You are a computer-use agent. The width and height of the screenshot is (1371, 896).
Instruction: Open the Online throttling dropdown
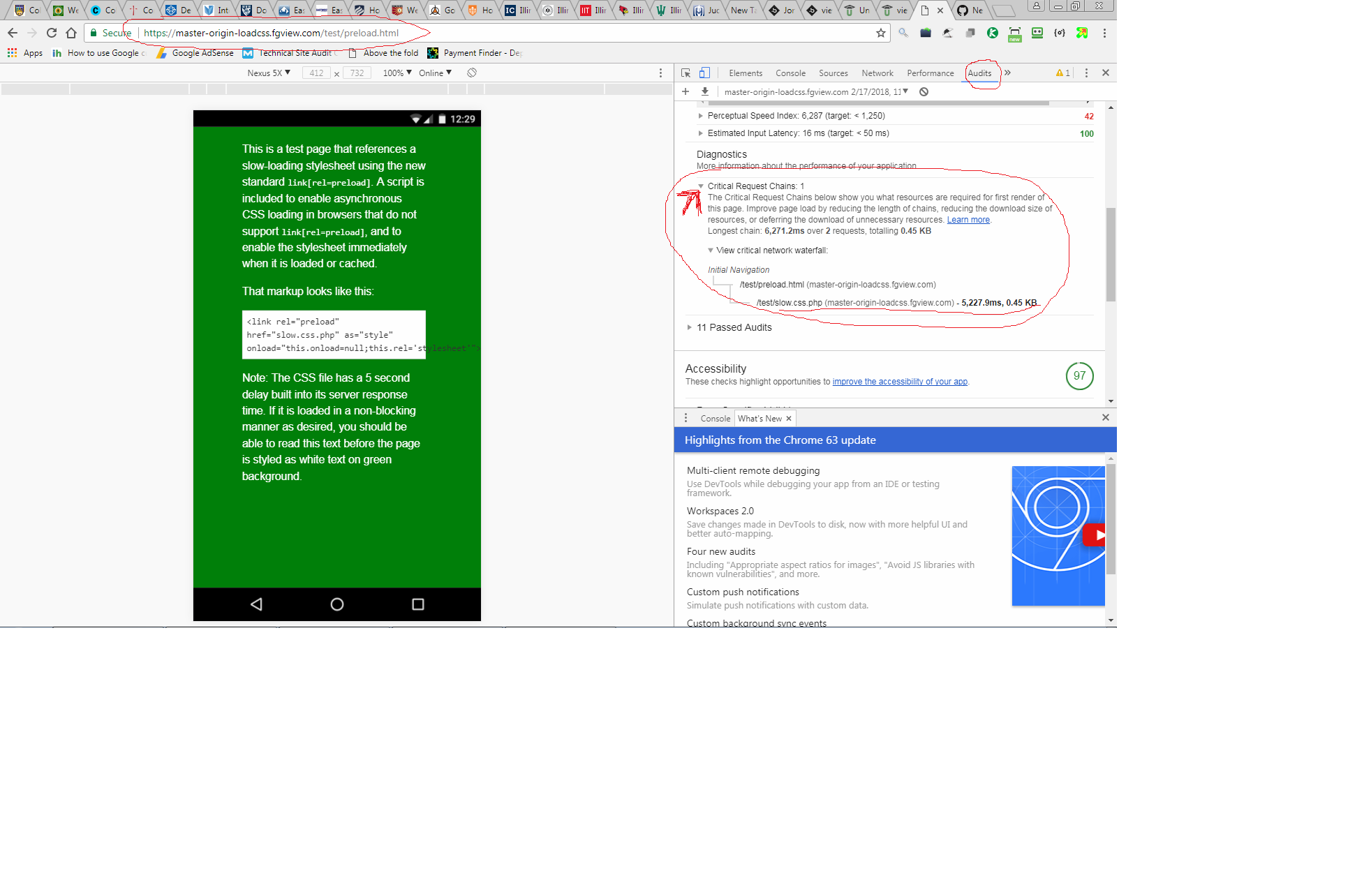click(x=434, y=73)
